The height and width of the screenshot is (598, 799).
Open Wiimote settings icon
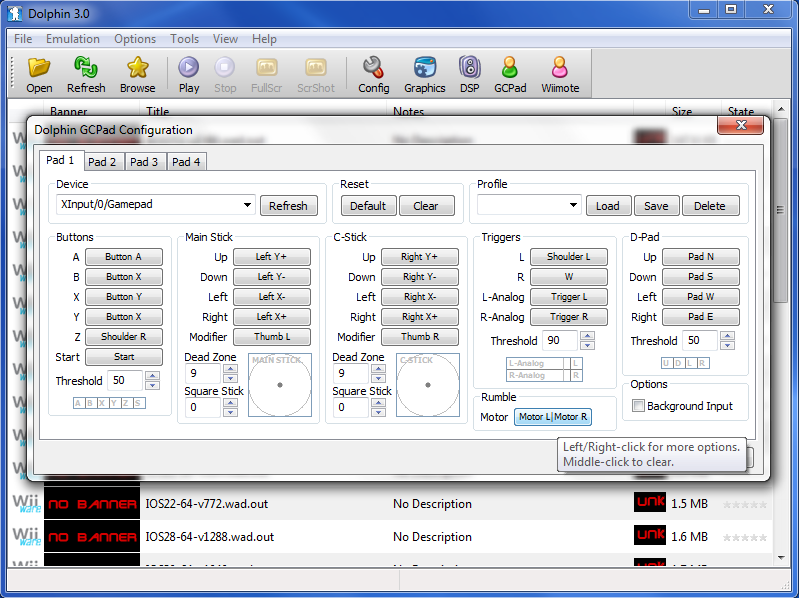click(560, 68)
